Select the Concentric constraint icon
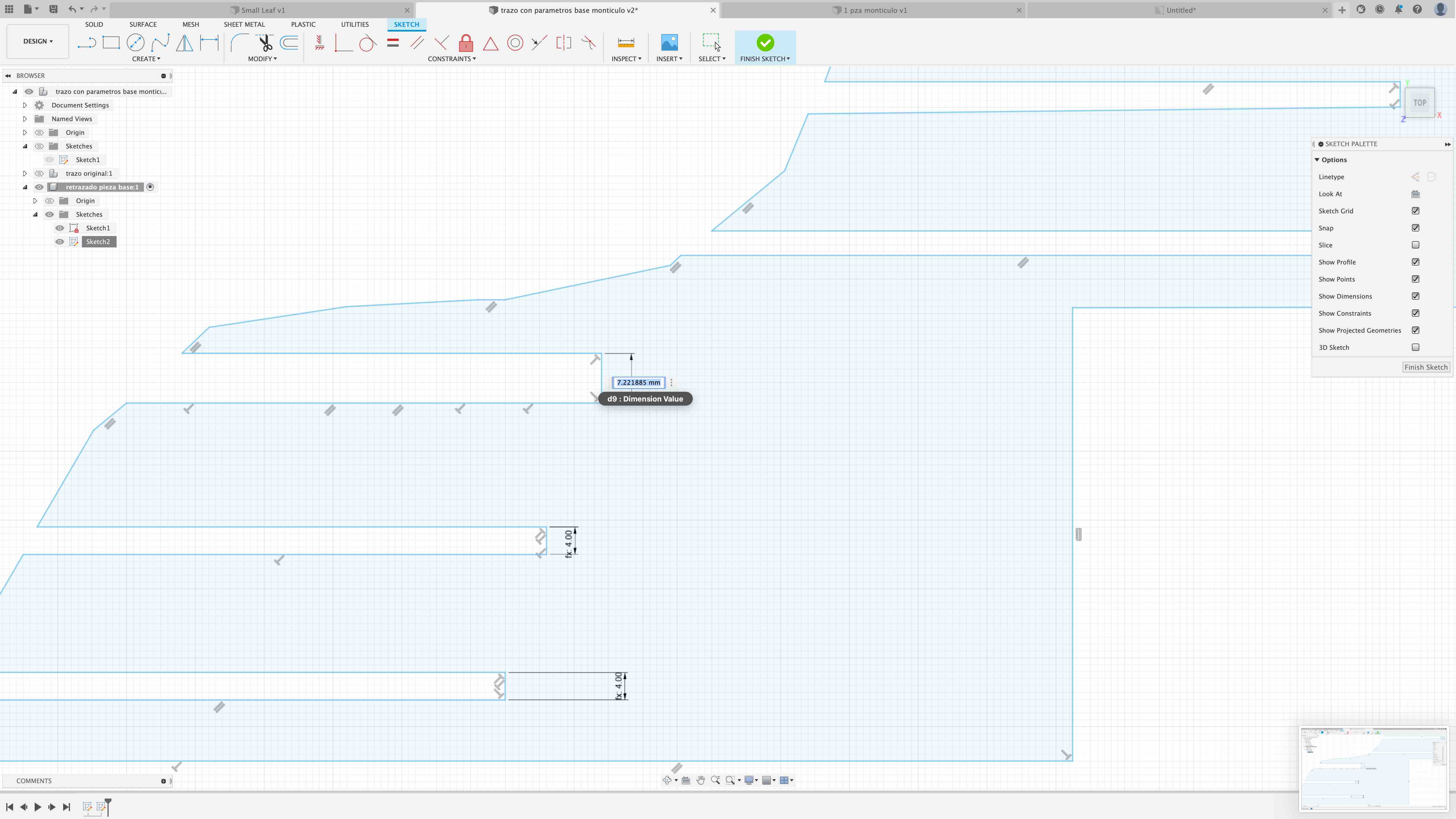The height and width of the screenshot is (819, 1456). click(x=515, y=43)
